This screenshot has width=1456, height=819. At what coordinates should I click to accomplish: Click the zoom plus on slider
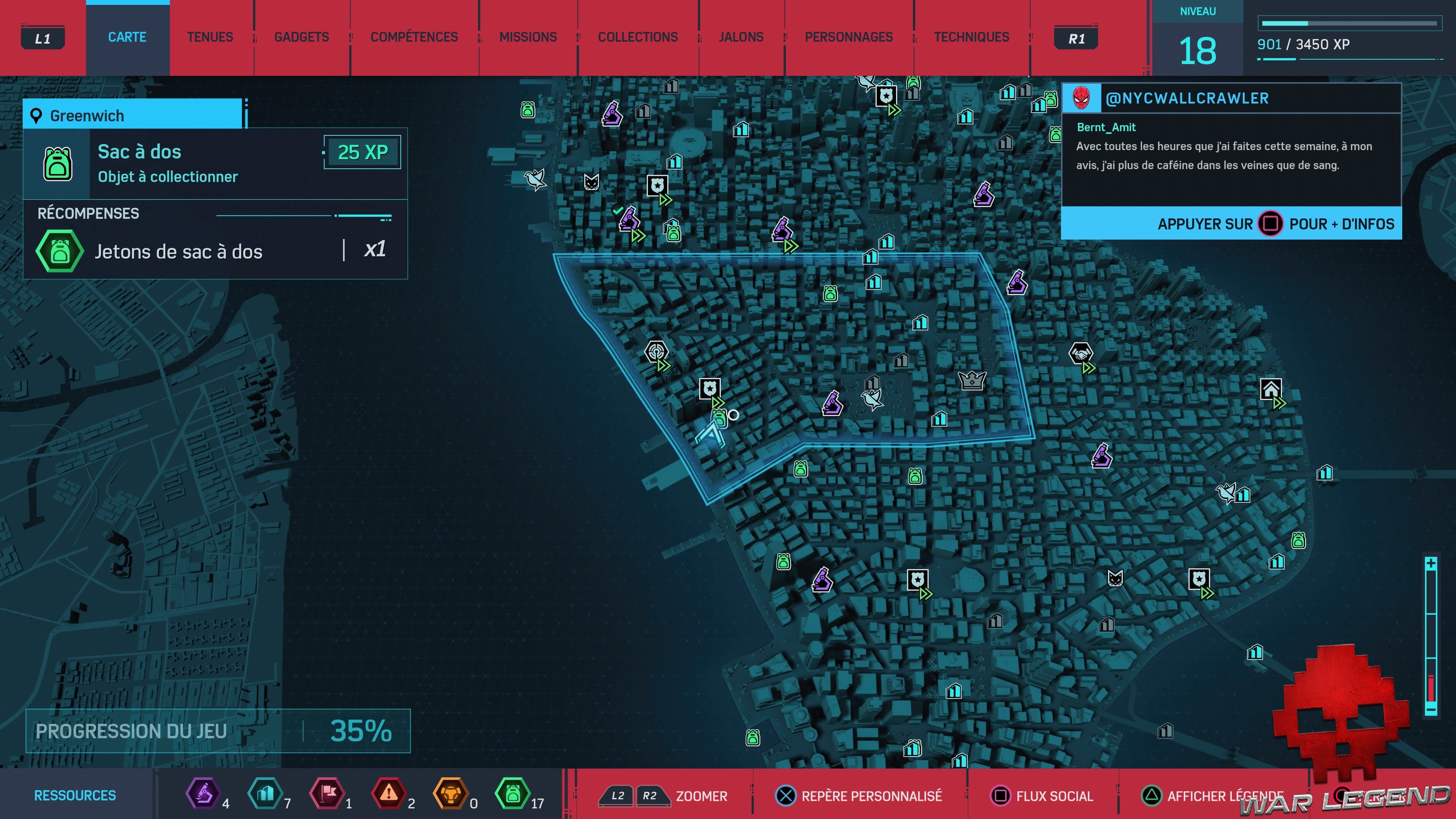coord(1431,563)
